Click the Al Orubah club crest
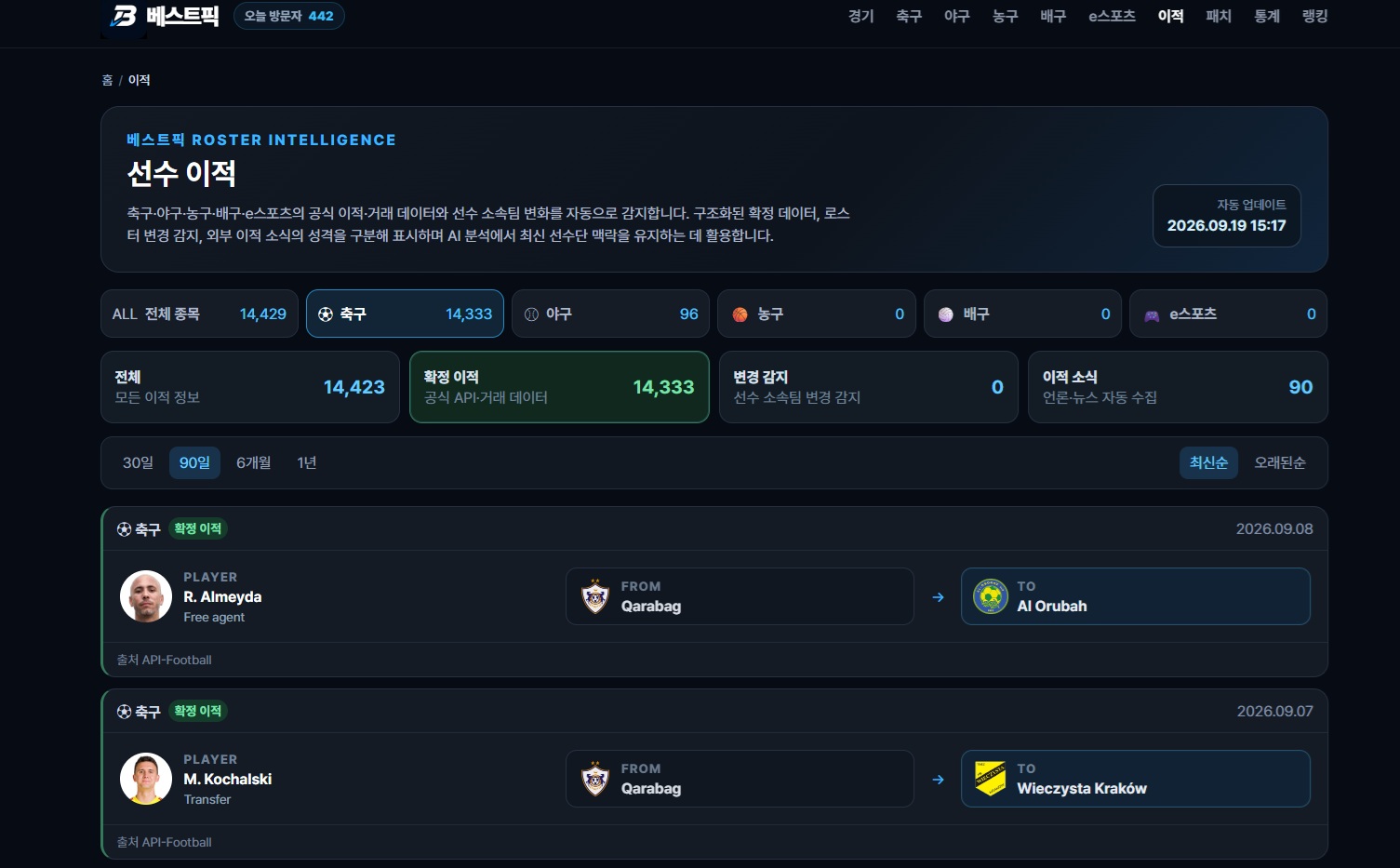1400x868 pixels. click(990, 596)
